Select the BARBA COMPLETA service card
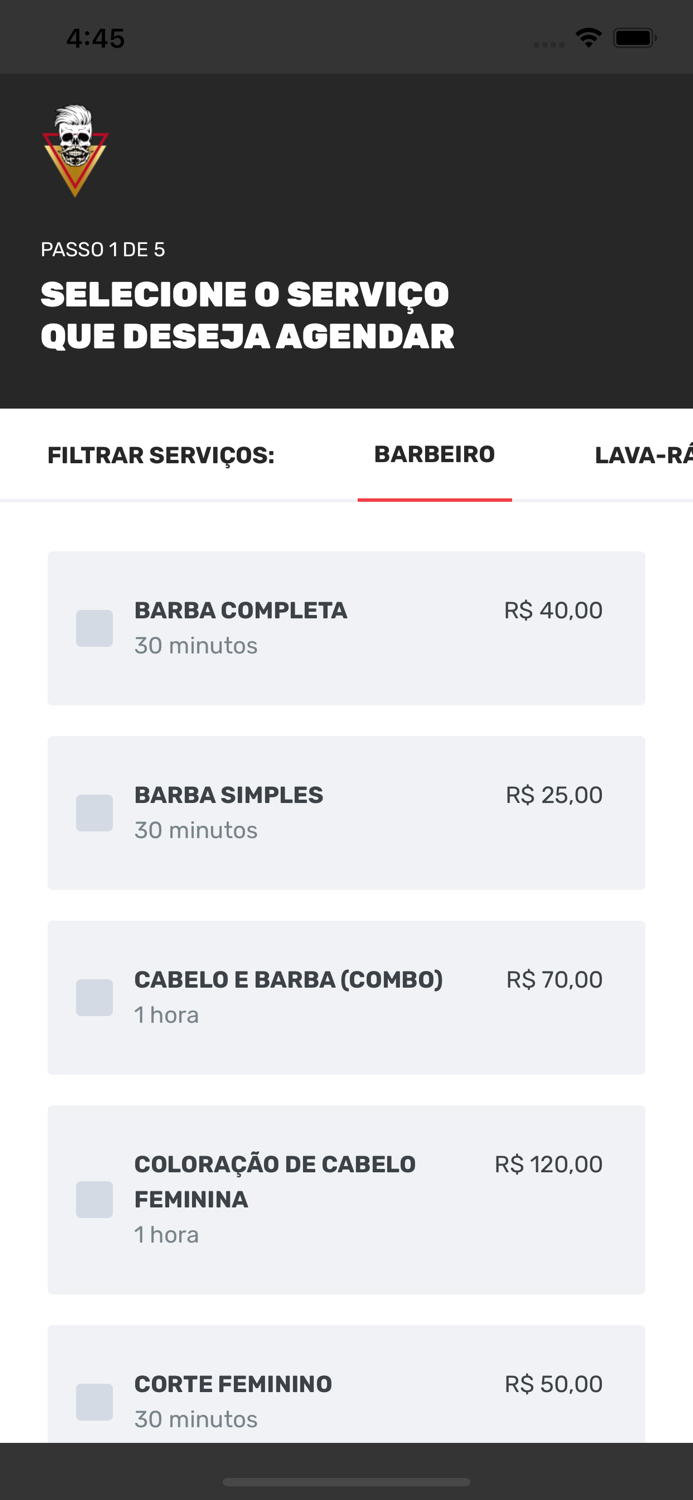This screenshot has height=1500, width=693. 346,628
